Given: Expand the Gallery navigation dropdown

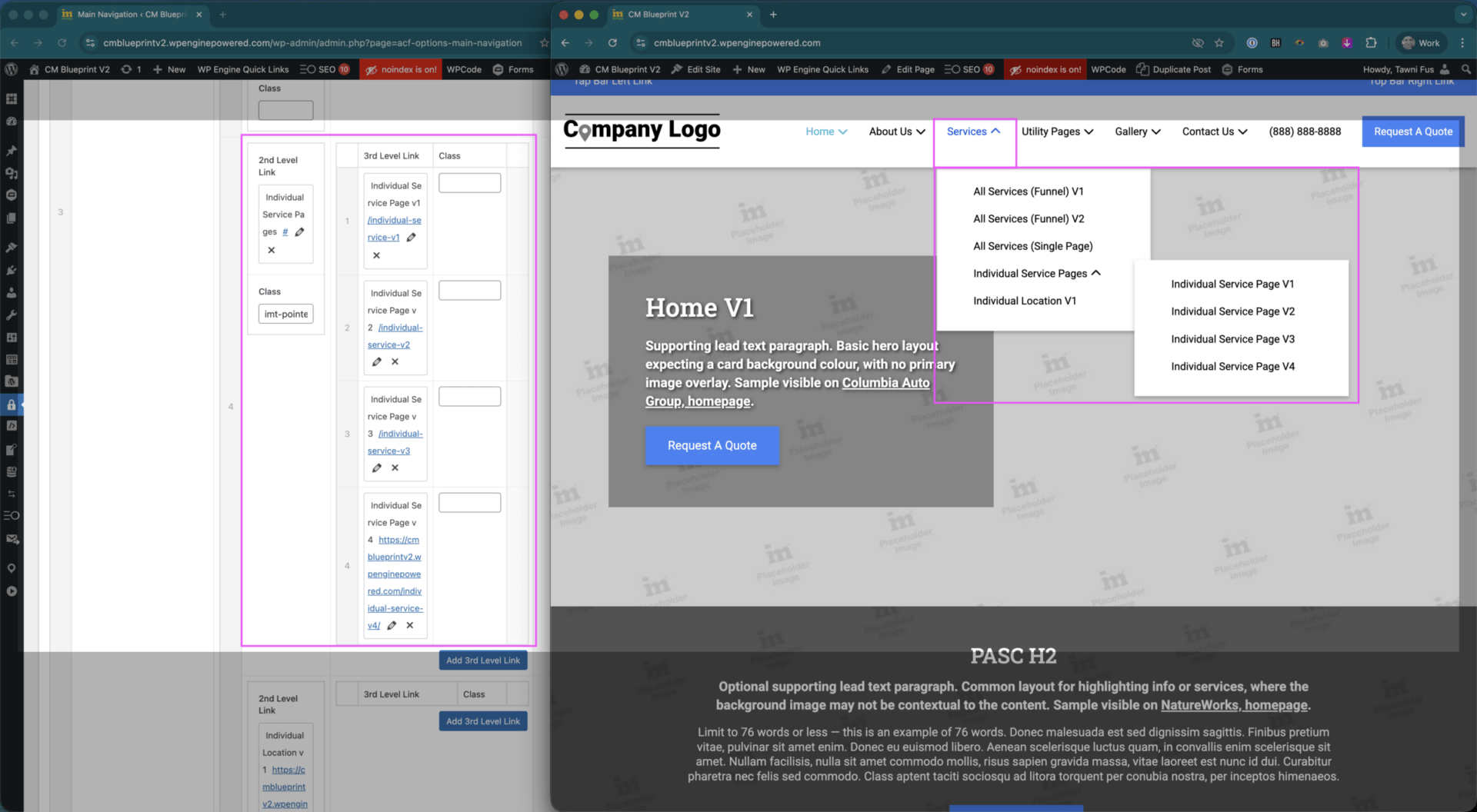Looking at the screenshot, I should click(1137, 131).
